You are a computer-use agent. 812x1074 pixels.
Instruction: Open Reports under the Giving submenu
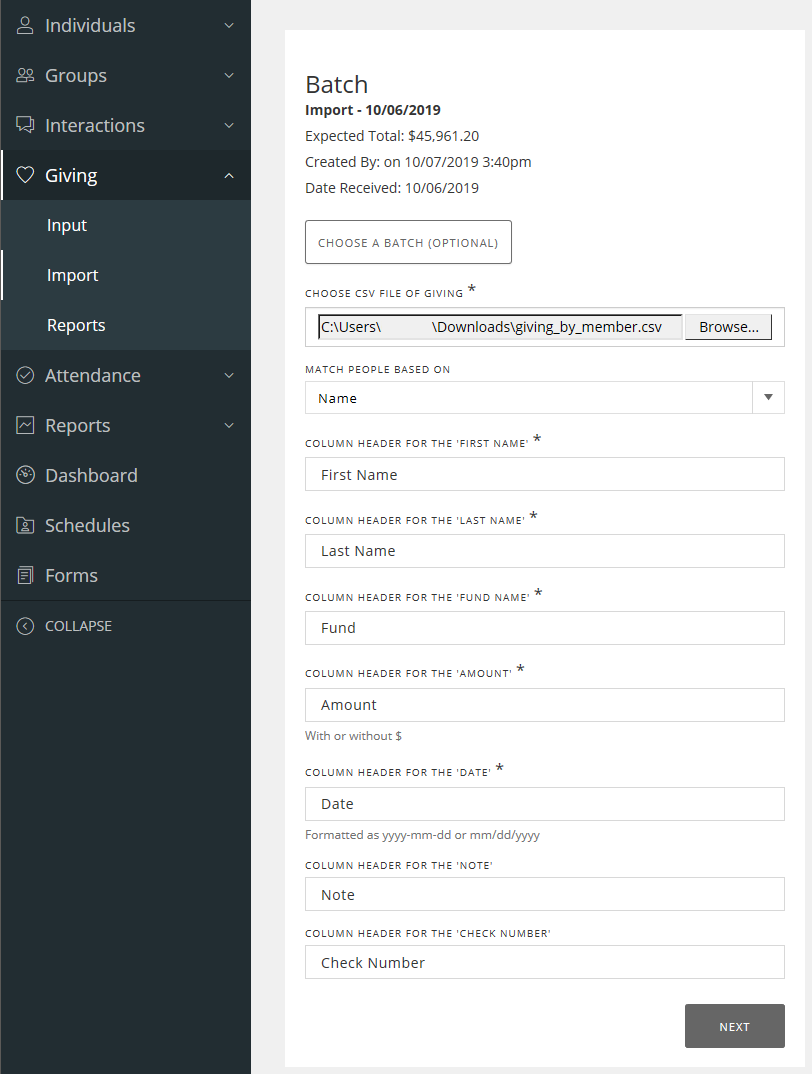[76, 325]
